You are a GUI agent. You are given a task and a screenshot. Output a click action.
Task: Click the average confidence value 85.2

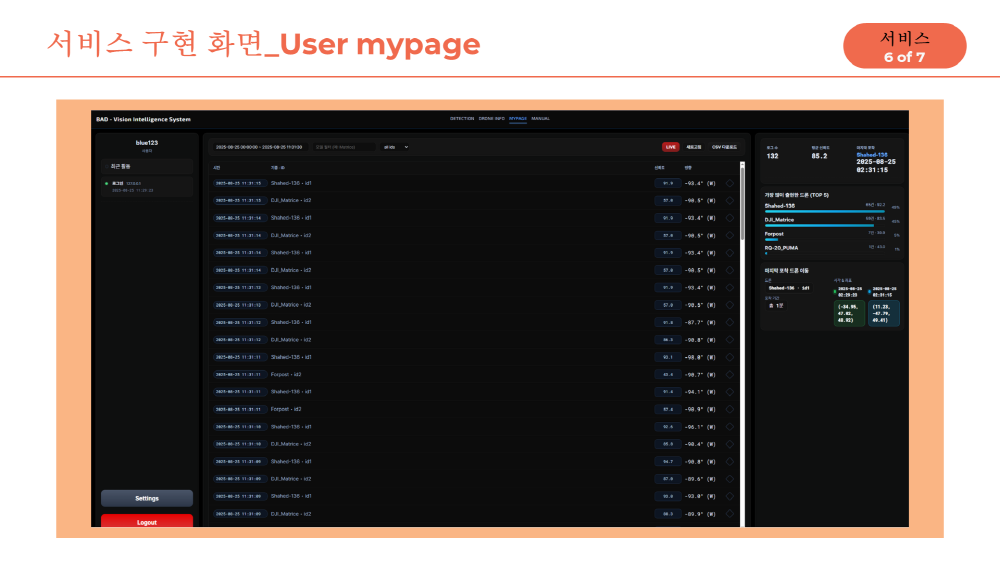click(820, 156)
